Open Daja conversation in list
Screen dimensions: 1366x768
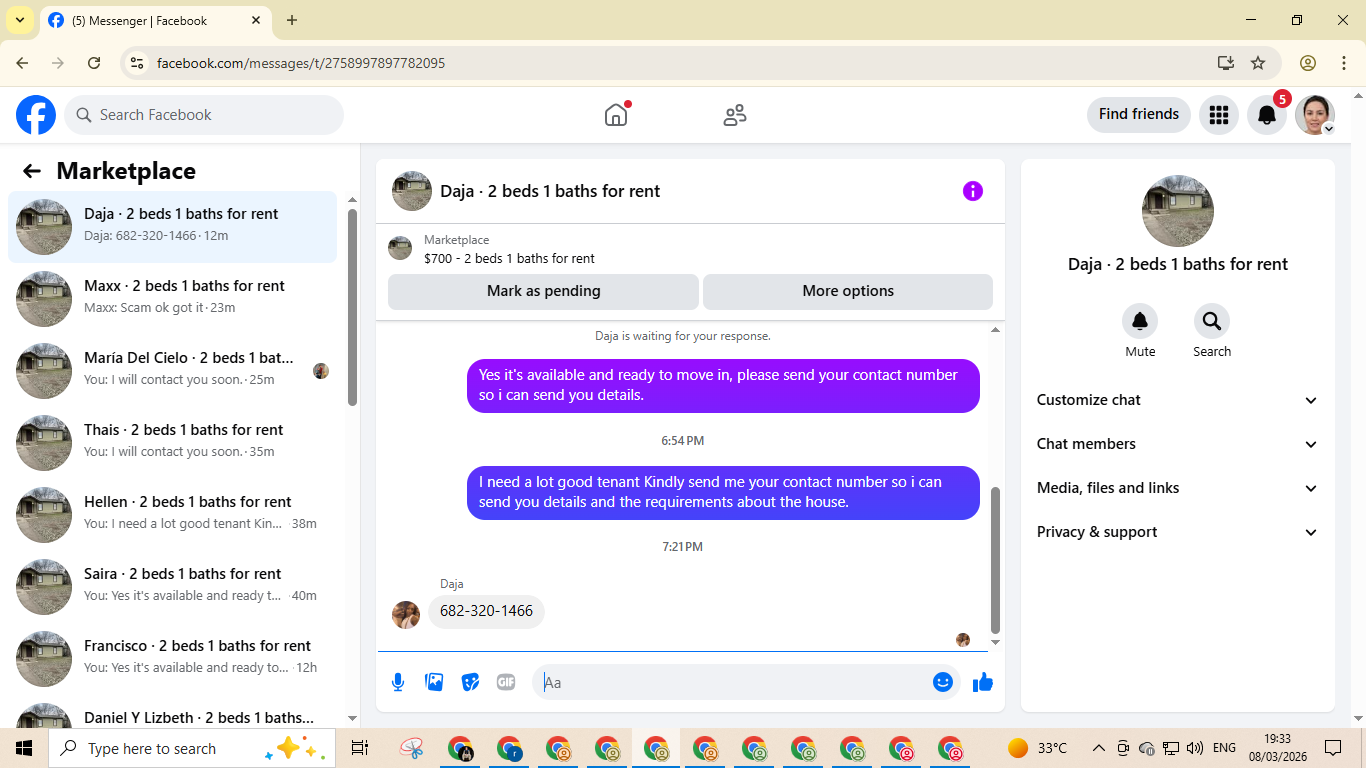click(173, 227)
